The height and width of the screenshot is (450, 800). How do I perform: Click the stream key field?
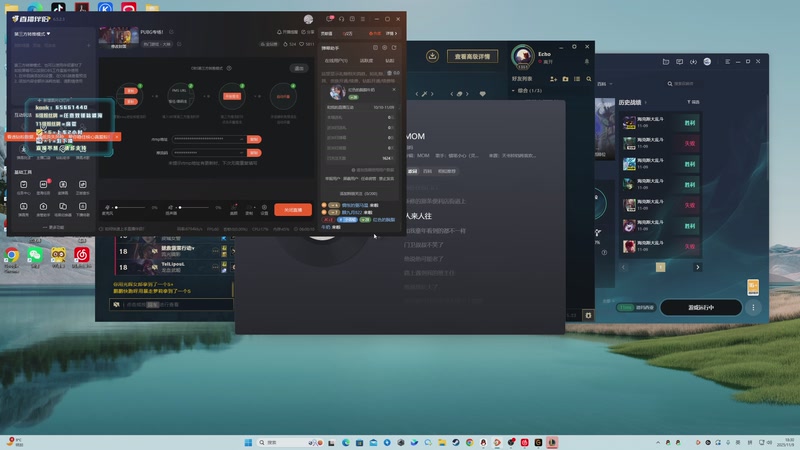[x=209, y=153]
